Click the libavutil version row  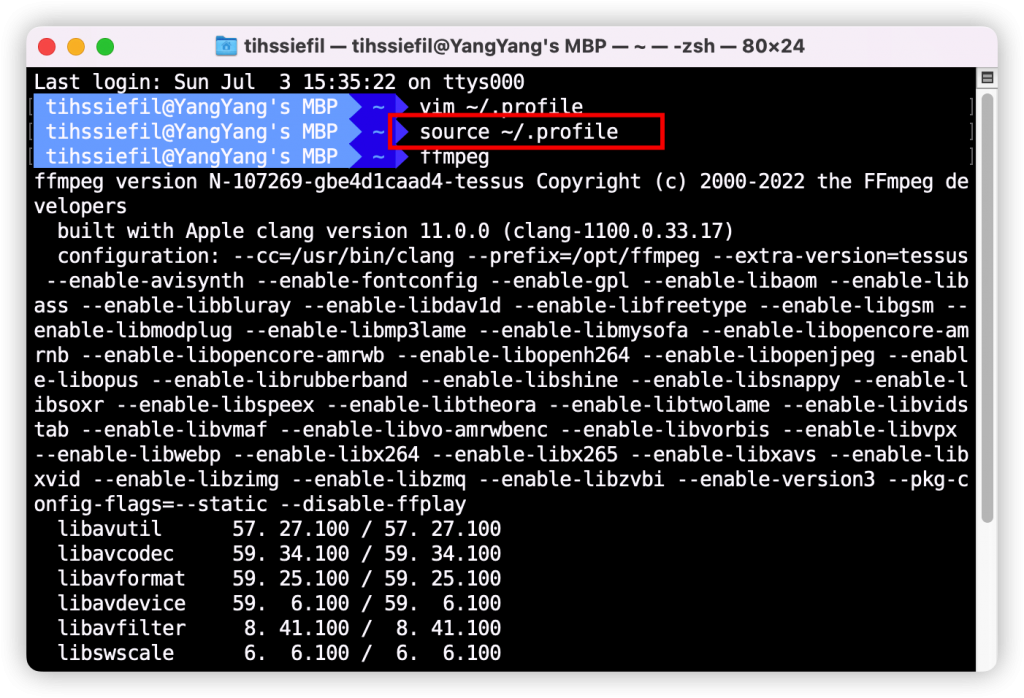pyautogui.click(x=279, y=529)
